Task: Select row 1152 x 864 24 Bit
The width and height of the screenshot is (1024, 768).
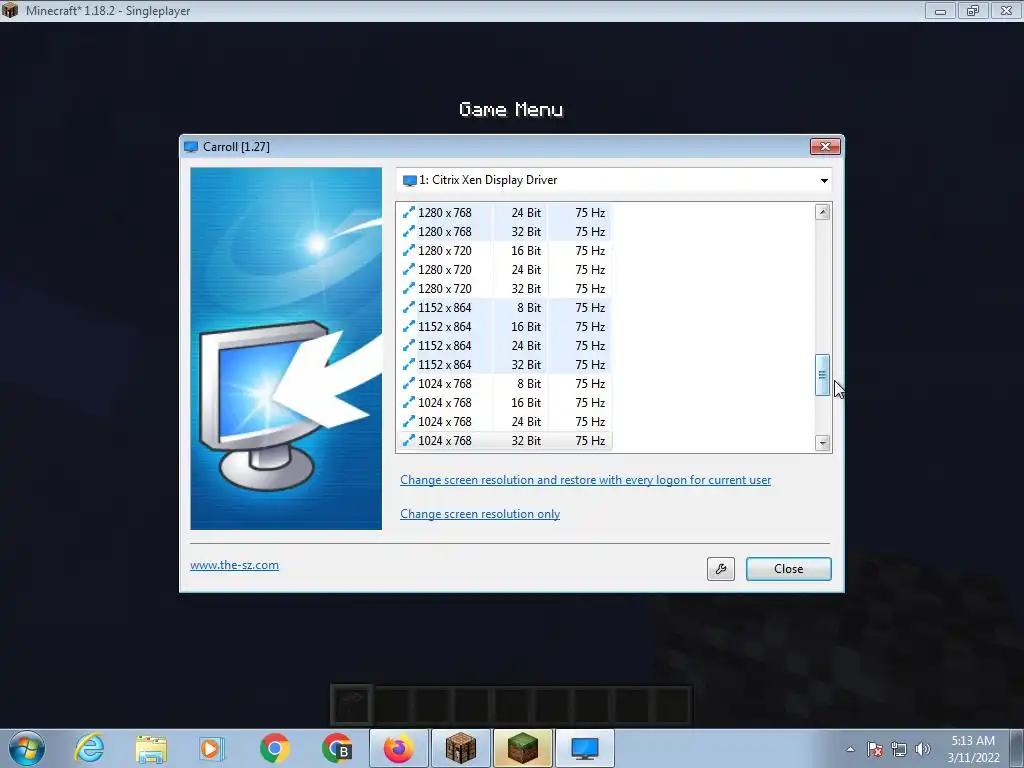Action: pos(504,345)
